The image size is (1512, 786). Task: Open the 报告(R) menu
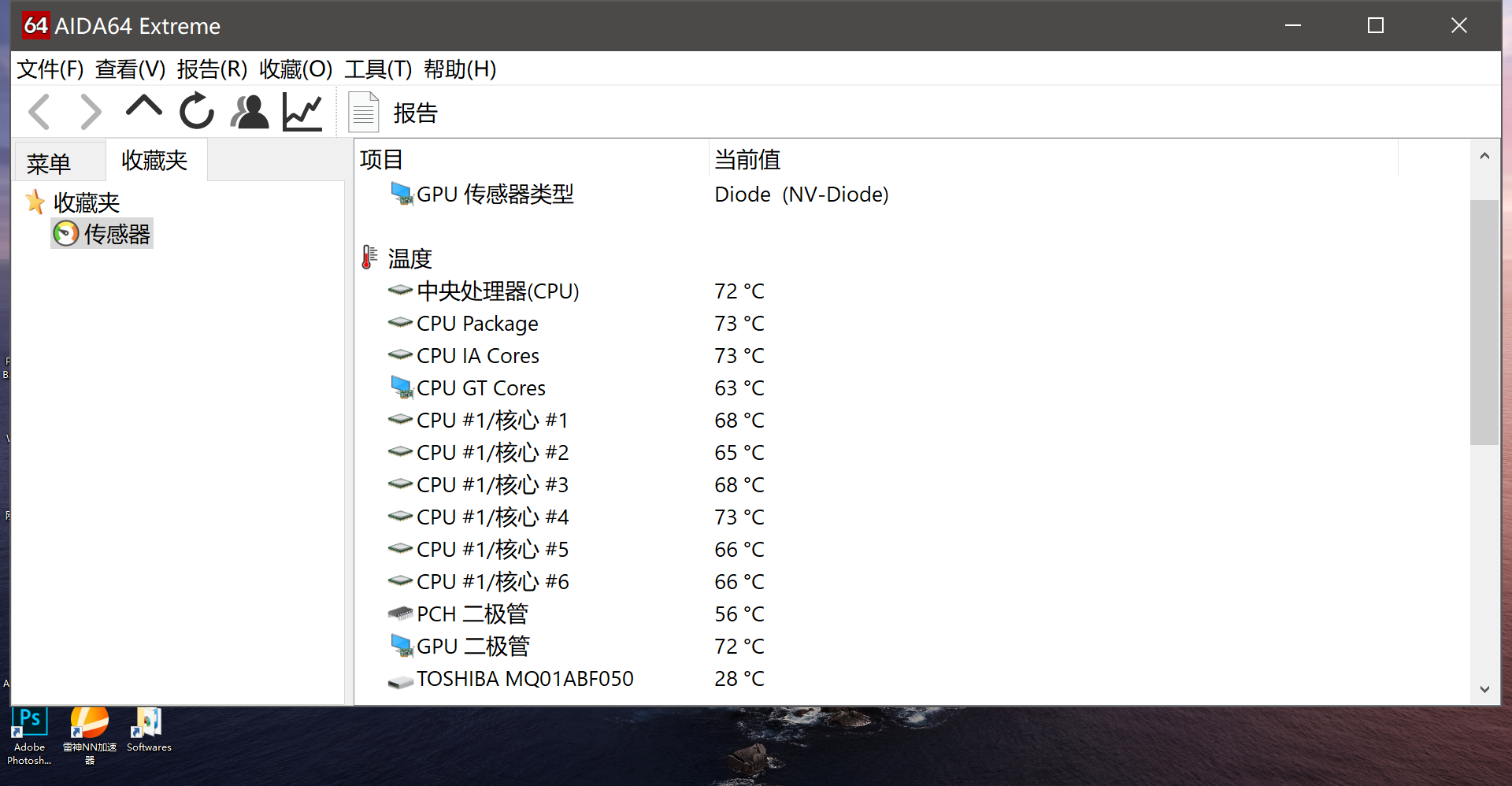pos(213,69)
